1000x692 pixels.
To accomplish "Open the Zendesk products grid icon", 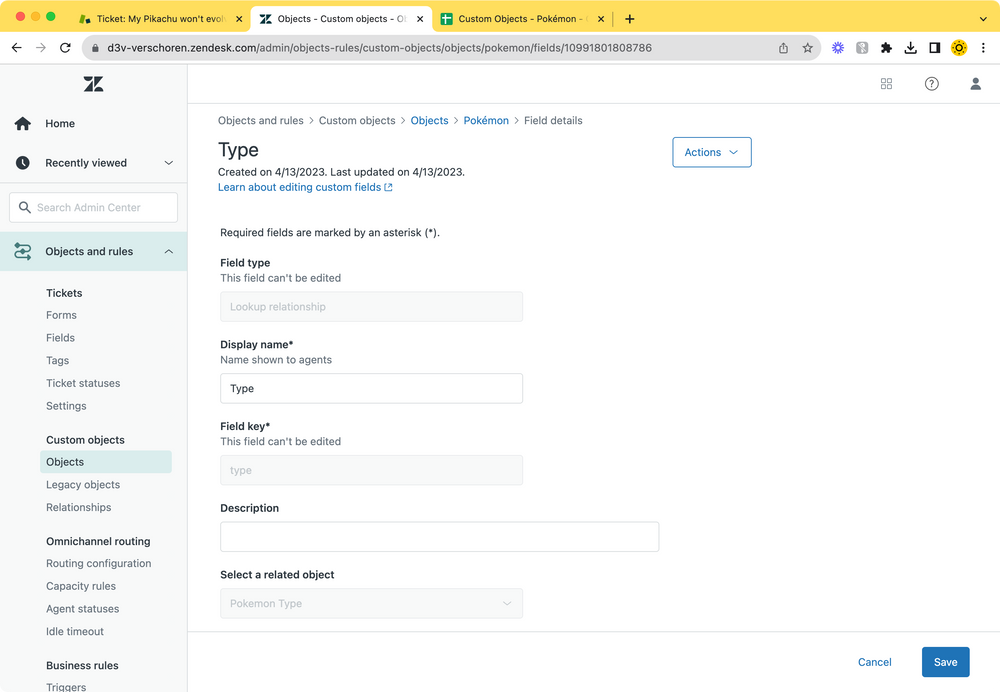I will (886, 84).
